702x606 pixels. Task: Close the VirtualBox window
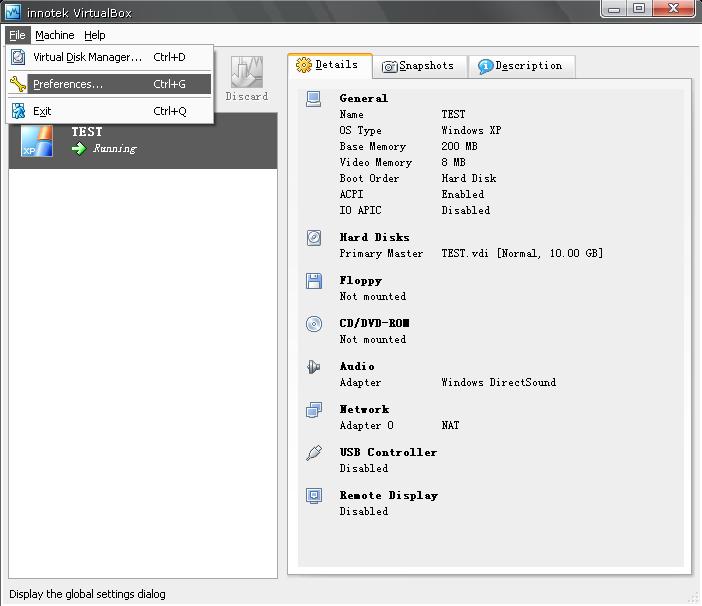[x=673, y=9]
